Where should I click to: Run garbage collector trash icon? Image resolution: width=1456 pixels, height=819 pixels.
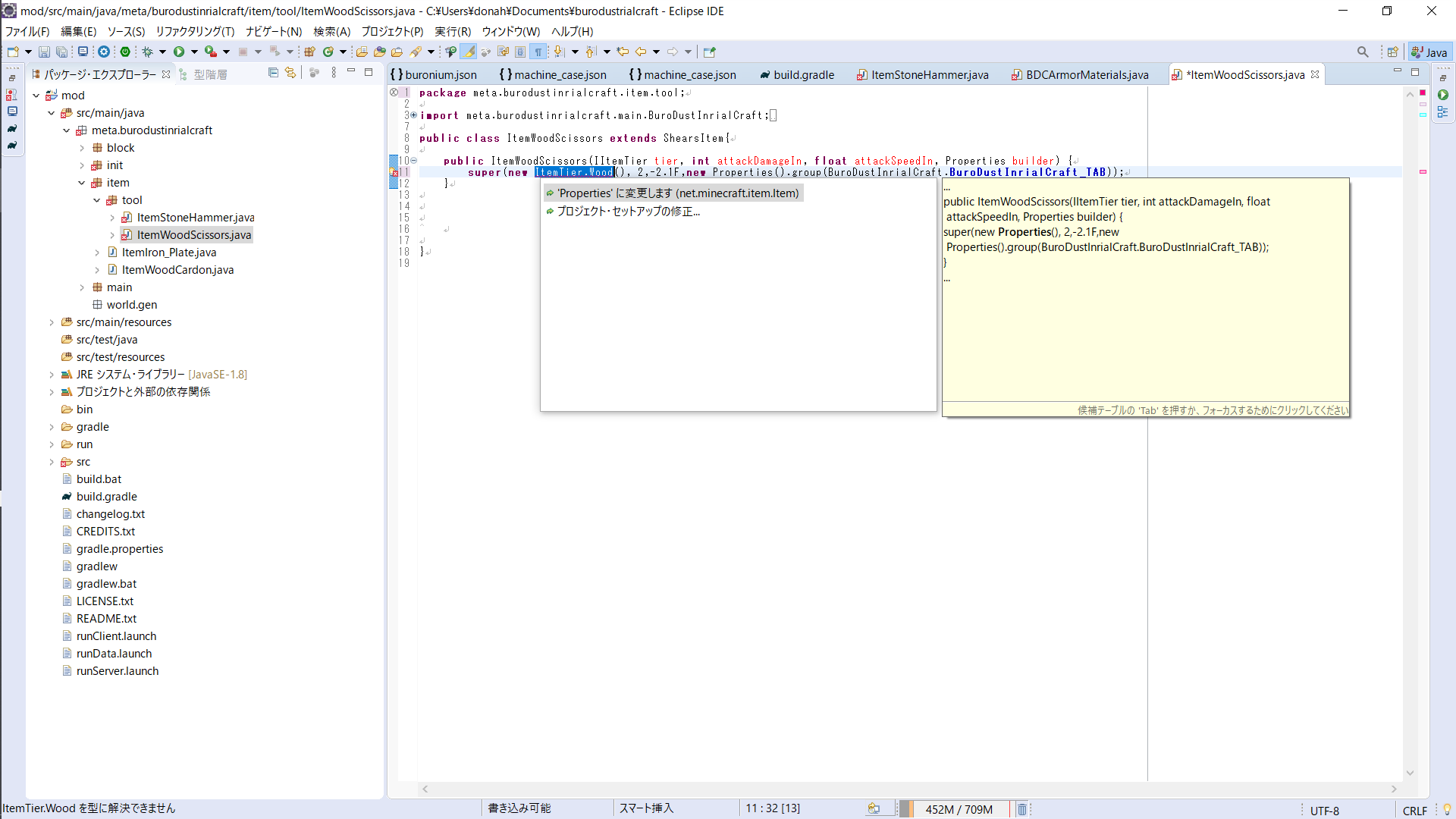(x=1021, y=809)
